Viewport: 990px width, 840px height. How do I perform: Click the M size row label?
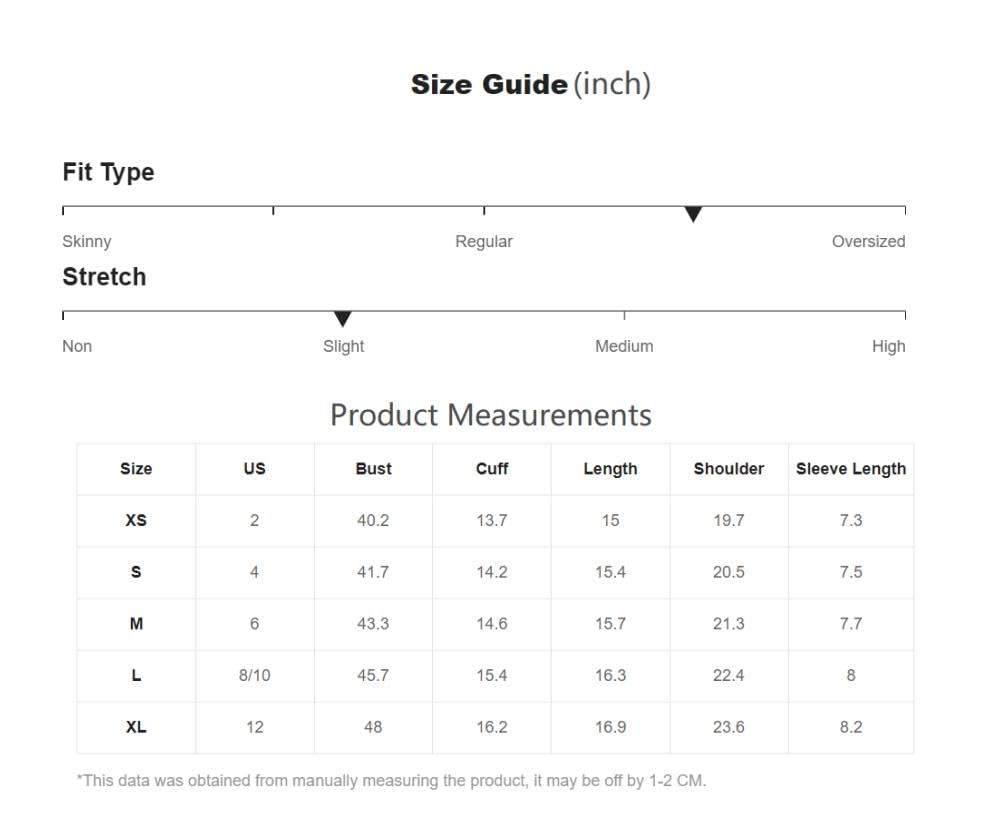[x=136, y=624]
